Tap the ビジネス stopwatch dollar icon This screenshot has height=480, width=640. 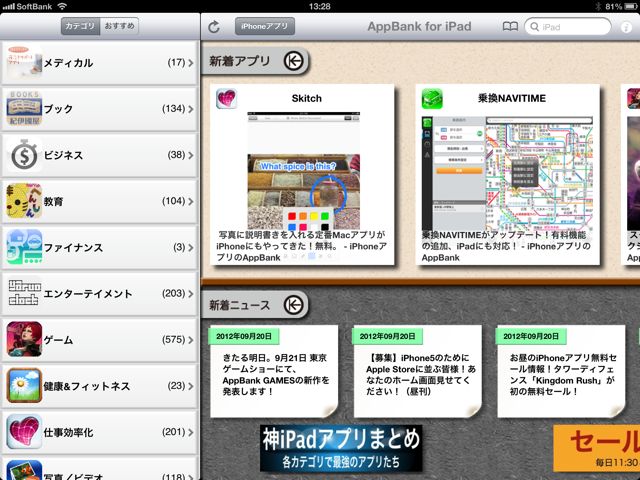(x=24, y=155)
